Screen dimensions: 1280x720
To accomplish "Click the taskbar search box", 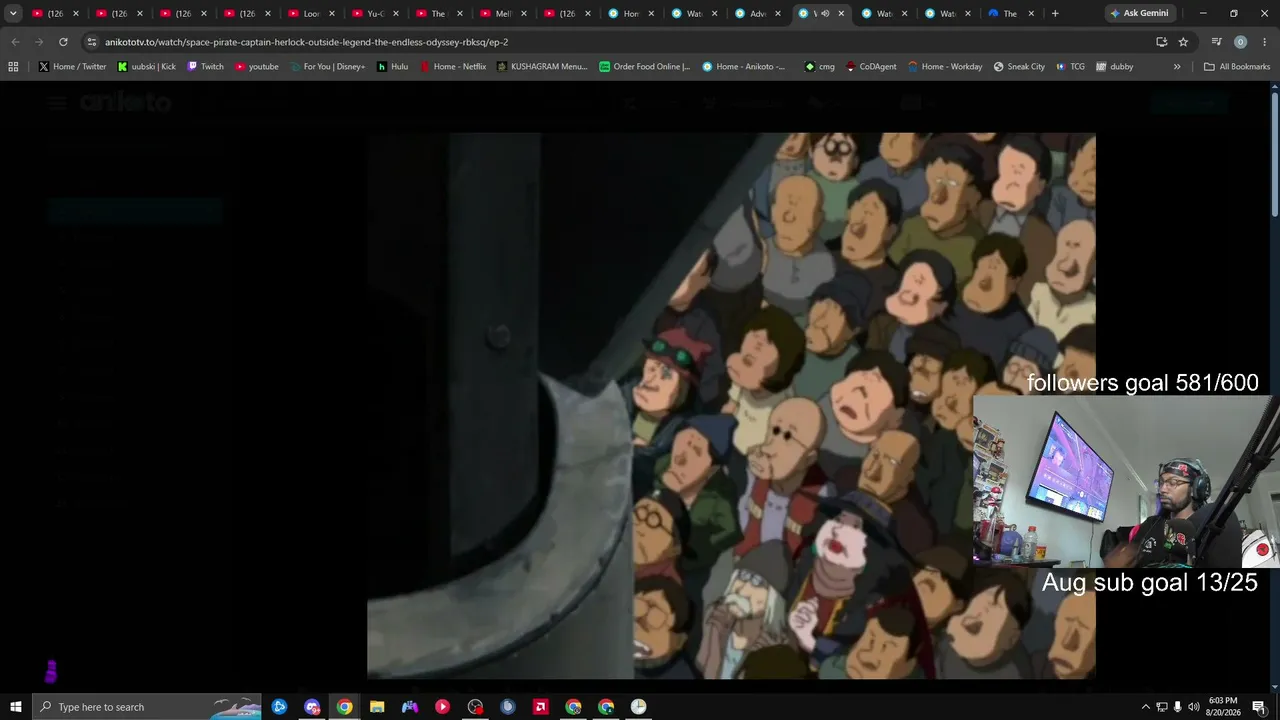I will coord(147,707).
